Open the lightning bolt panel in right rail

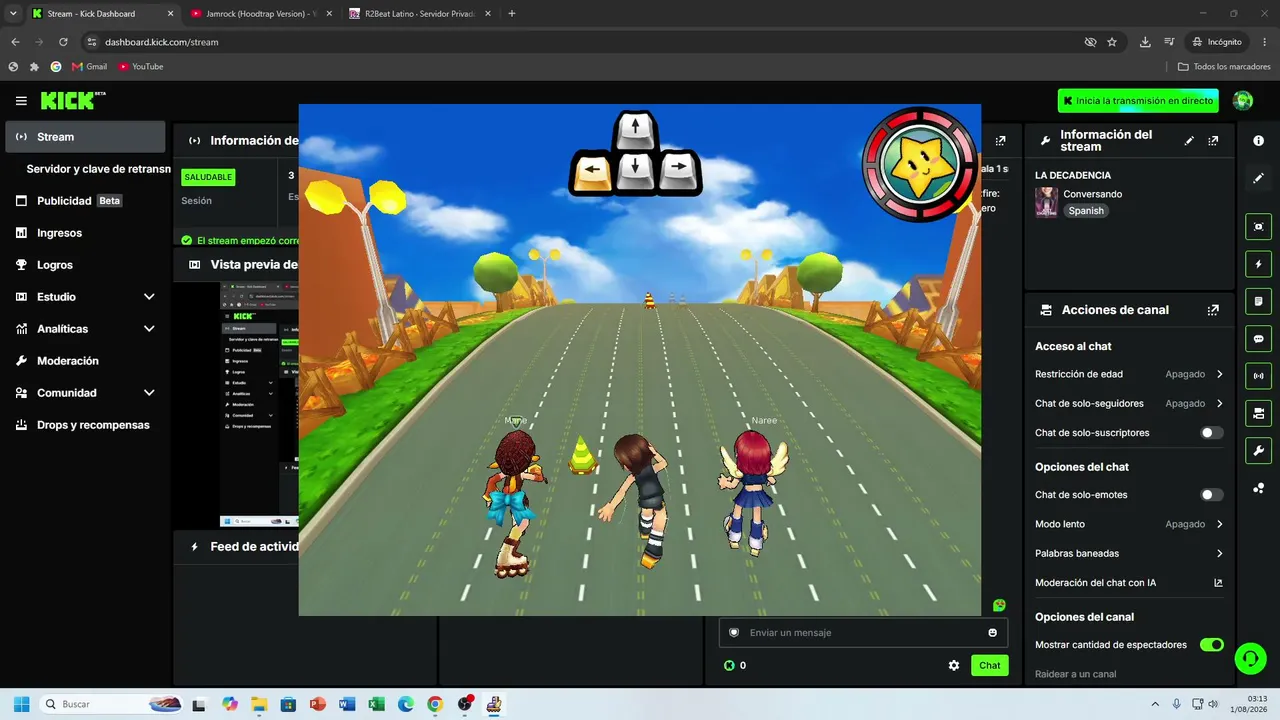coord(1258,264)
